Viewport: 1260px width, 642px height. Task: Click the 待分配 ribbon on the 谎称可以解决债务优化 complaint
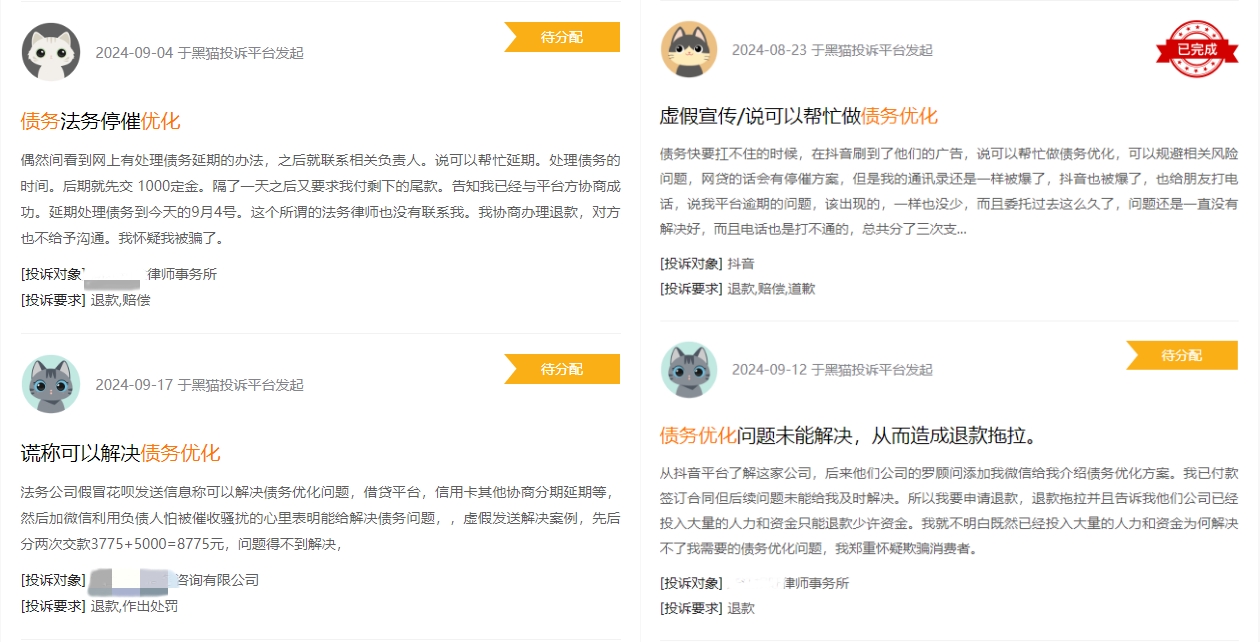pos(562,369)
